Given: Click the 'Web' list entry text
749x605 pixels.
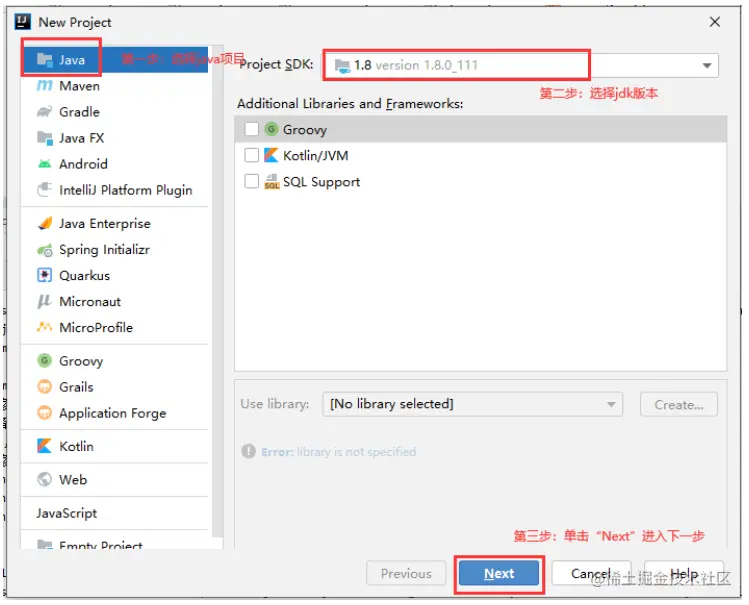Looking at the screenshot, I should [x=73, y=479].
